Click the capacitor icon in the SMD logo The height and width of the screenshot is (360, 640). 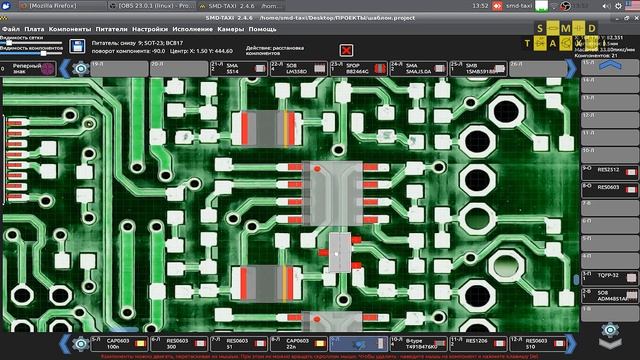pos(578,28)
